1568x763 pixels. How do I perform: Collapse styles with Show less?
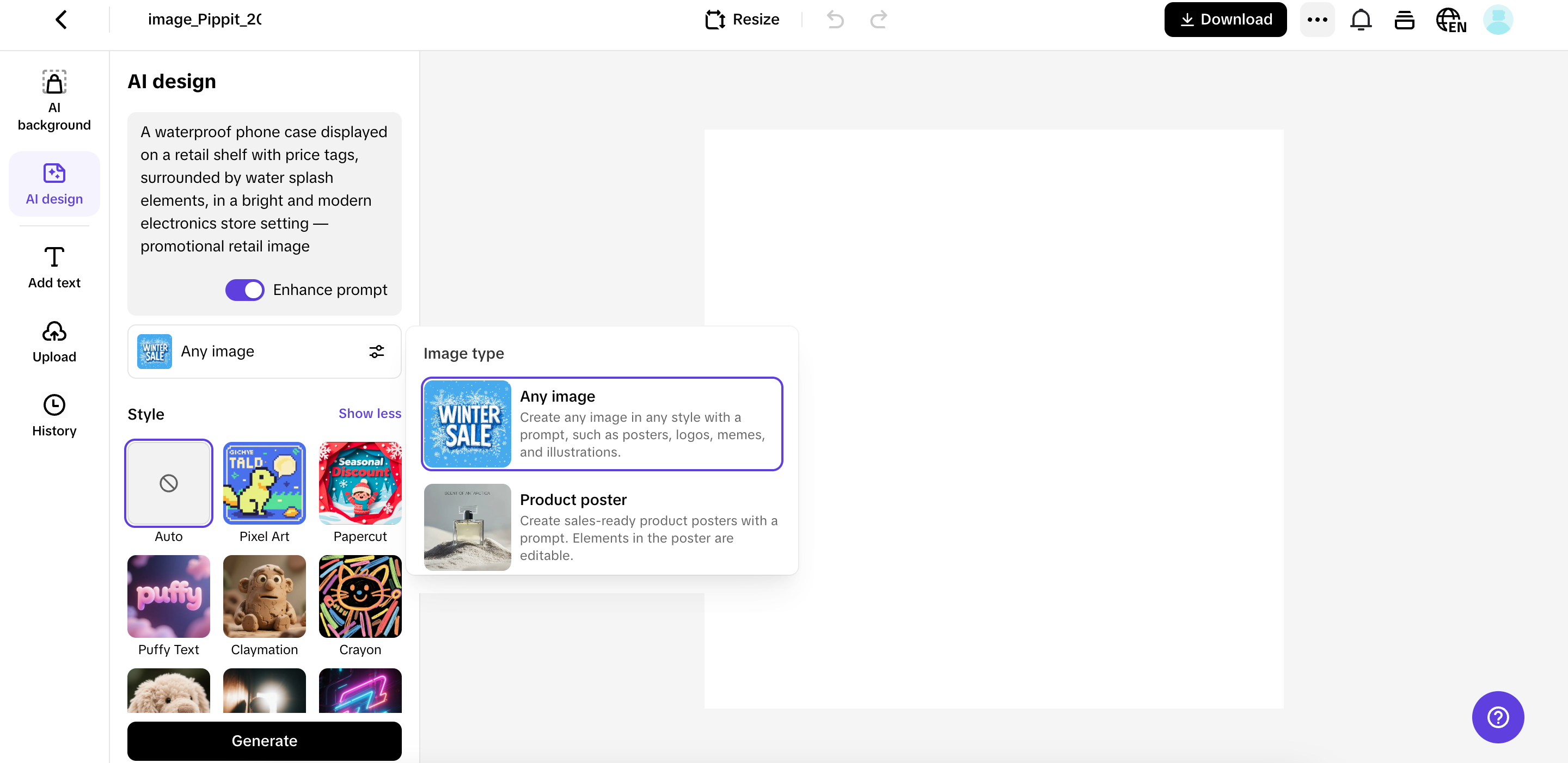(369, 413)
